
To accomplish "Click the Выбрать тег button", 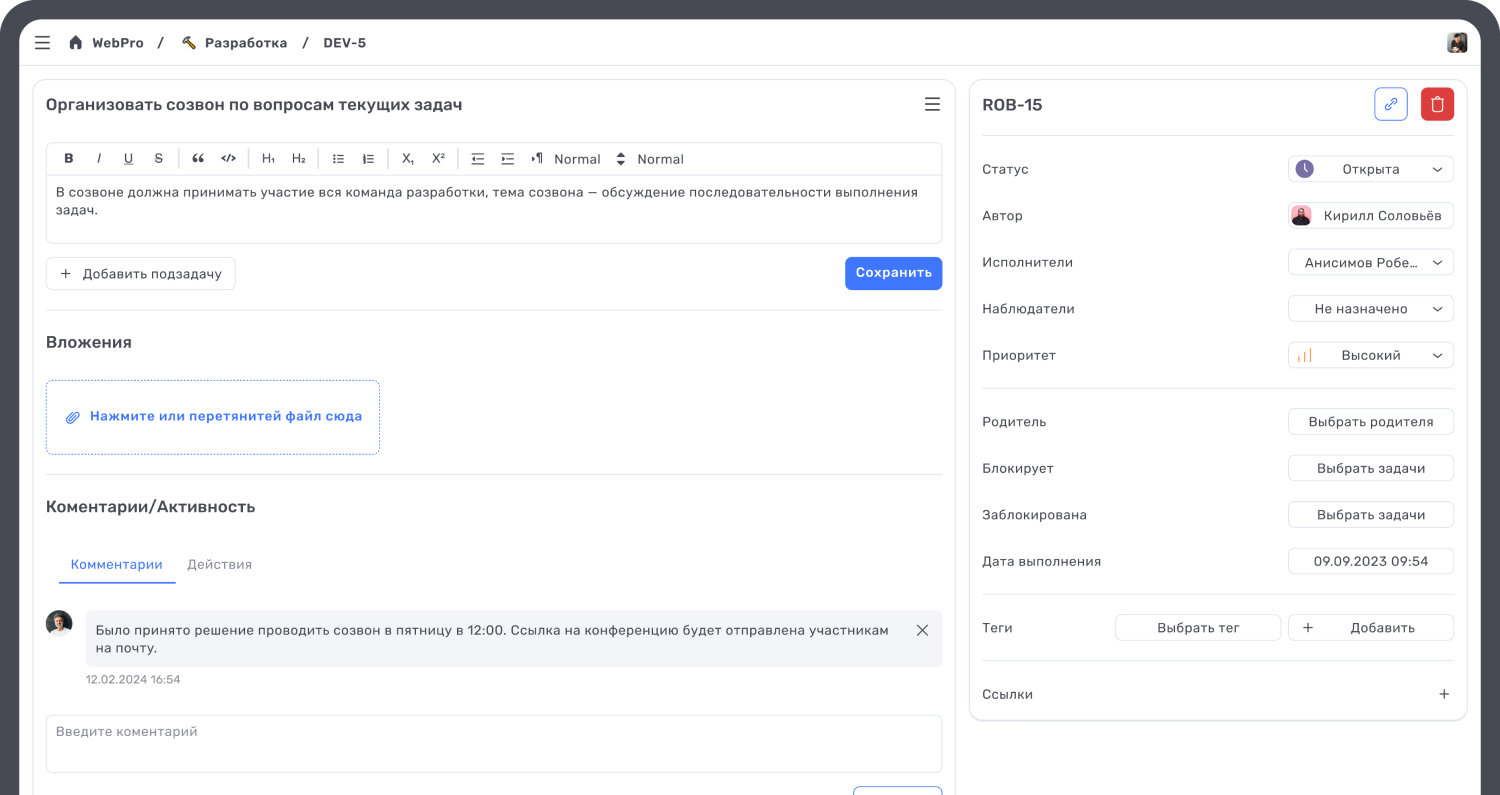I will 1198,628.
